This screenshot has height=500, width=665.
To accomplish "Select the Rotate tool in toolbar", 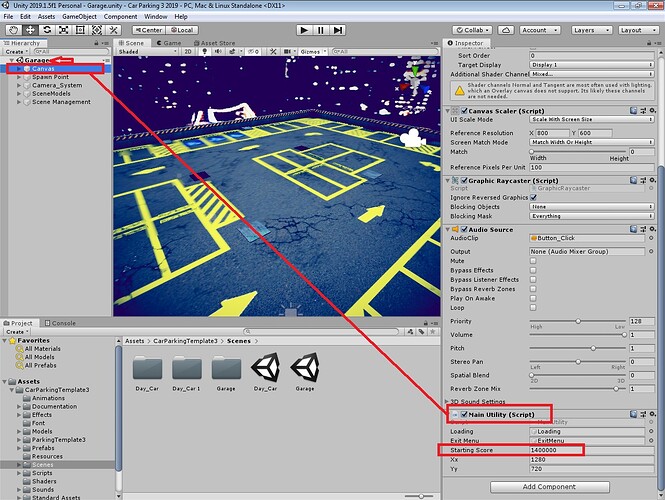I will 47,30.
